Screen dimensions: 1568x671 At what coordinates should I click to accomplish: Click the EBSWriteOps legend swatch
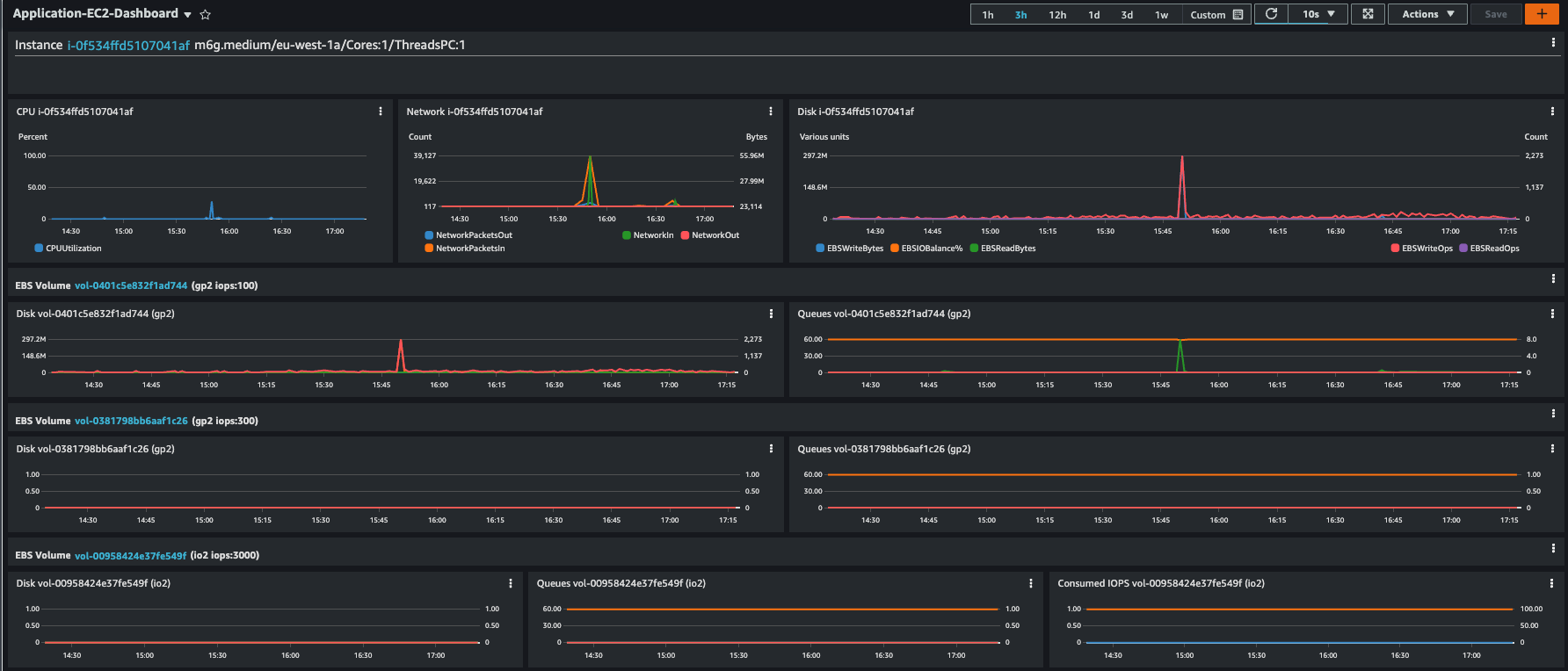pyautogui.click(x=1395, y=249)
